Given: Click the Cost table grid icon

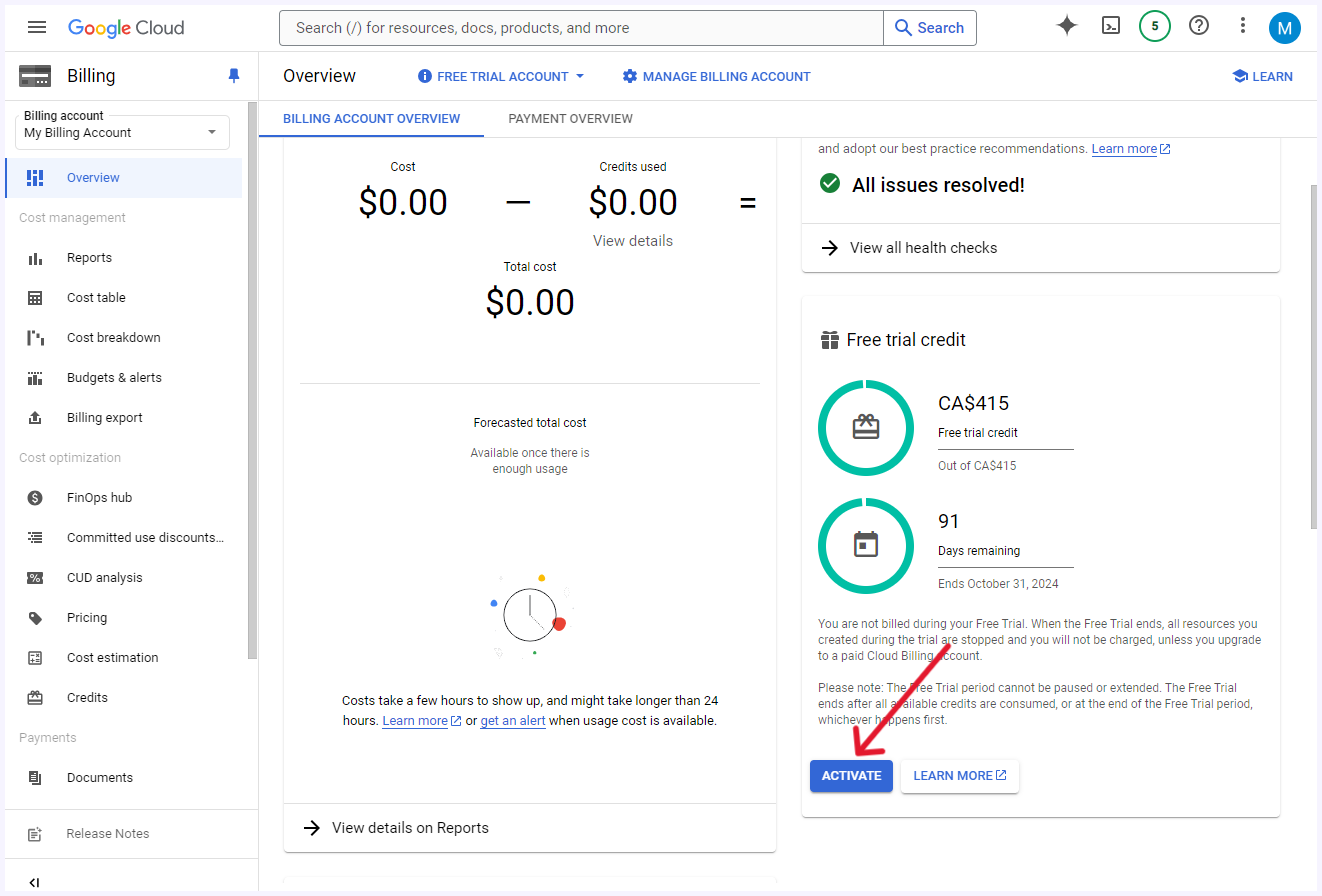Looking at the screenshot, I should (35, 298).
